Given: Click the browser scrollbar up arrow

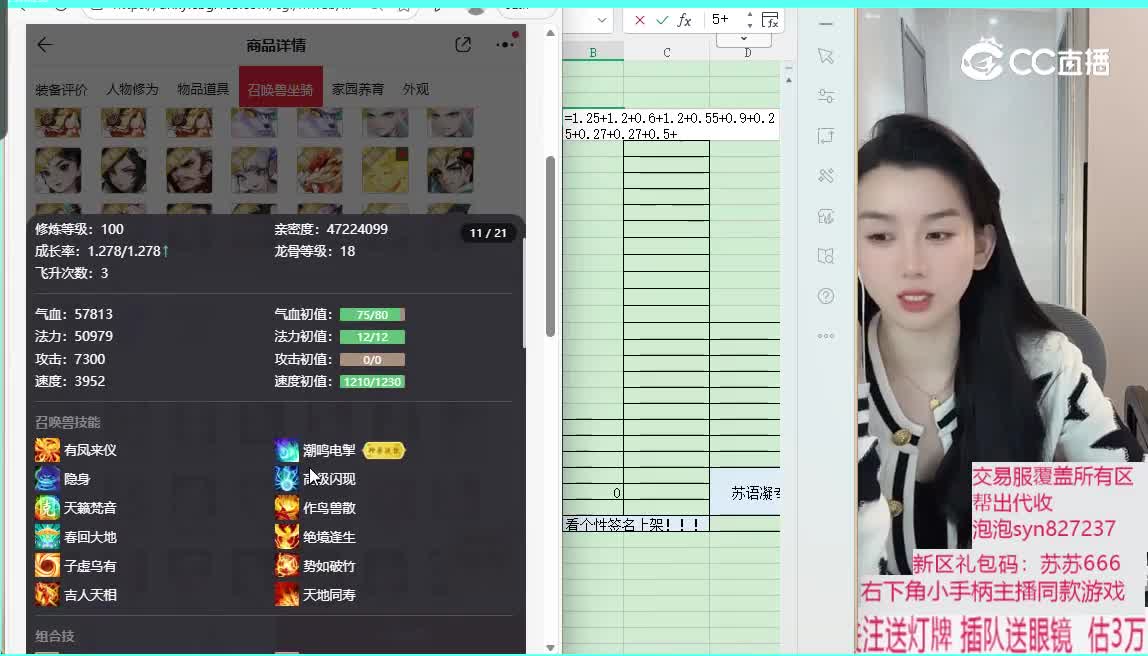Looking at the screenshot, I should pyautogui.click(x=550, y=33).
